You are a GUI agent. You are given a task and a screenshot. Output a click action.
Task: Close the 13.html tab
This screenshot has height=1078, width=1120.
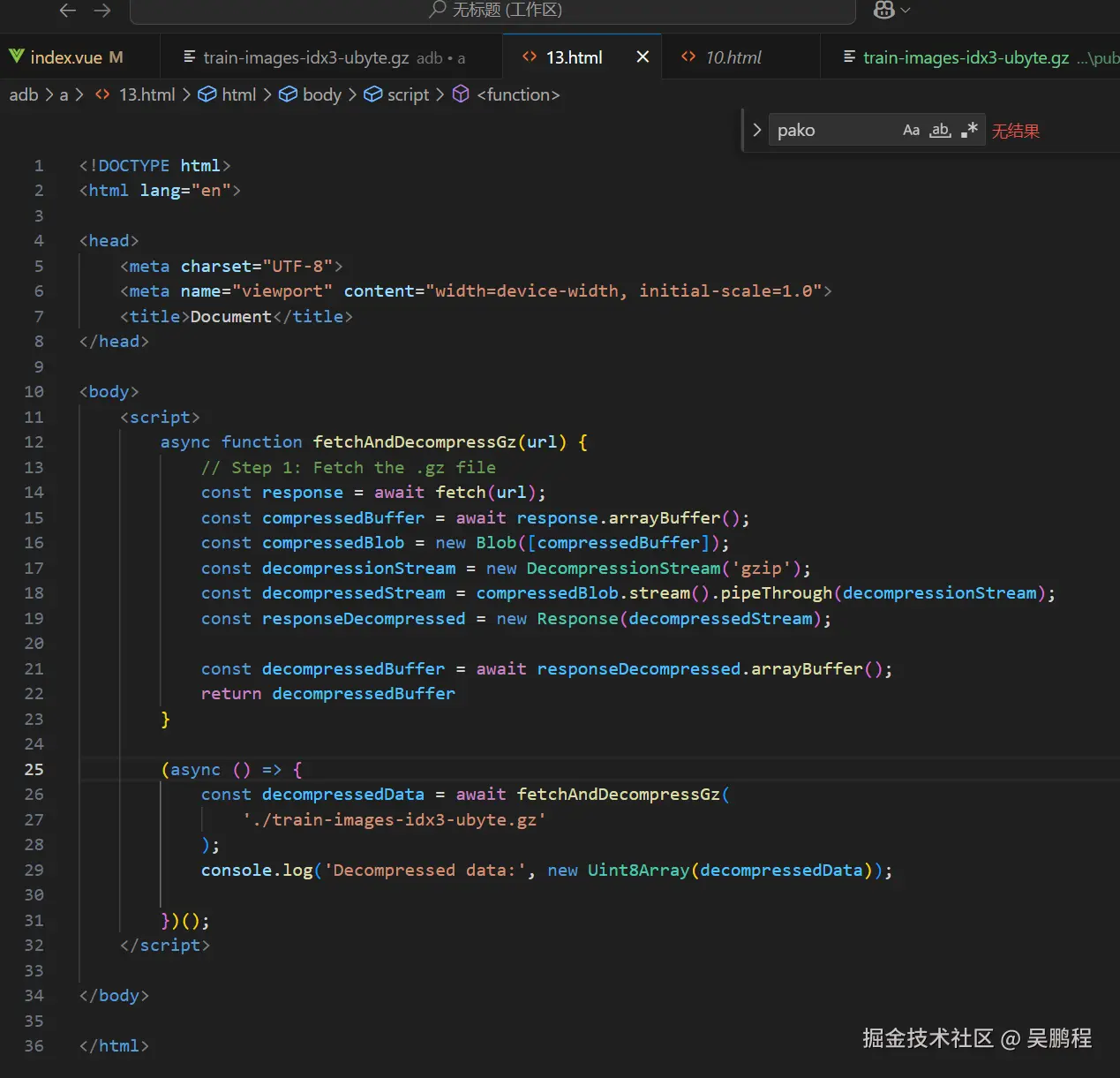[x=643, y=57]
